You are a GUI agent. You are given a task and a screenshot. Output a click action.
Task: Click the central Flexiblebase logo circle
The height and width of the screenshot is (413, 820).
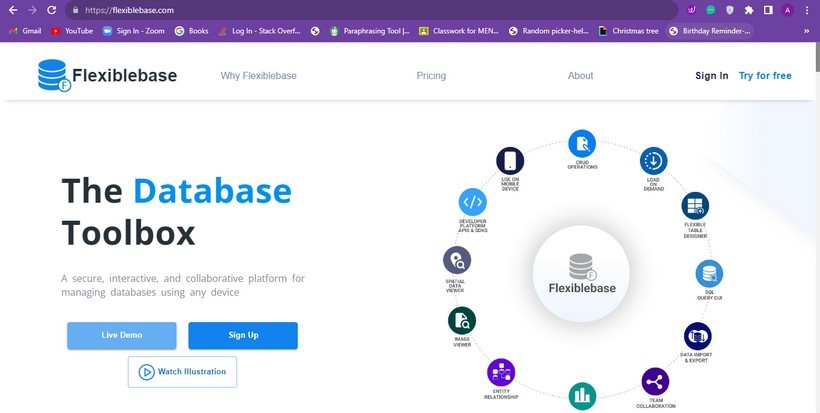pyautogui.click(x=581, y=273)
